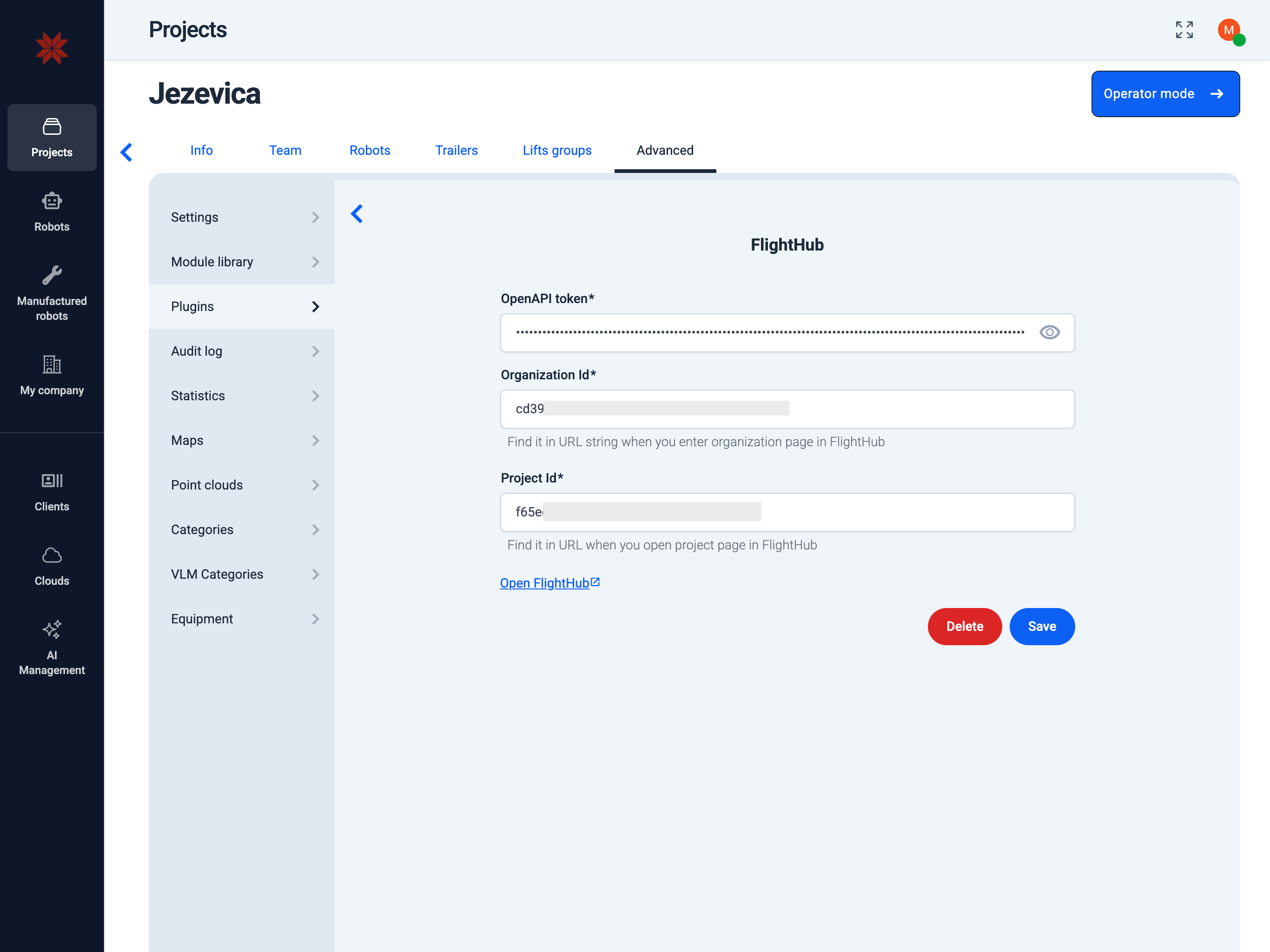Toggle fullscreen mode icon
Viewport: 1270px width, 952px height.
[1184, 30]
